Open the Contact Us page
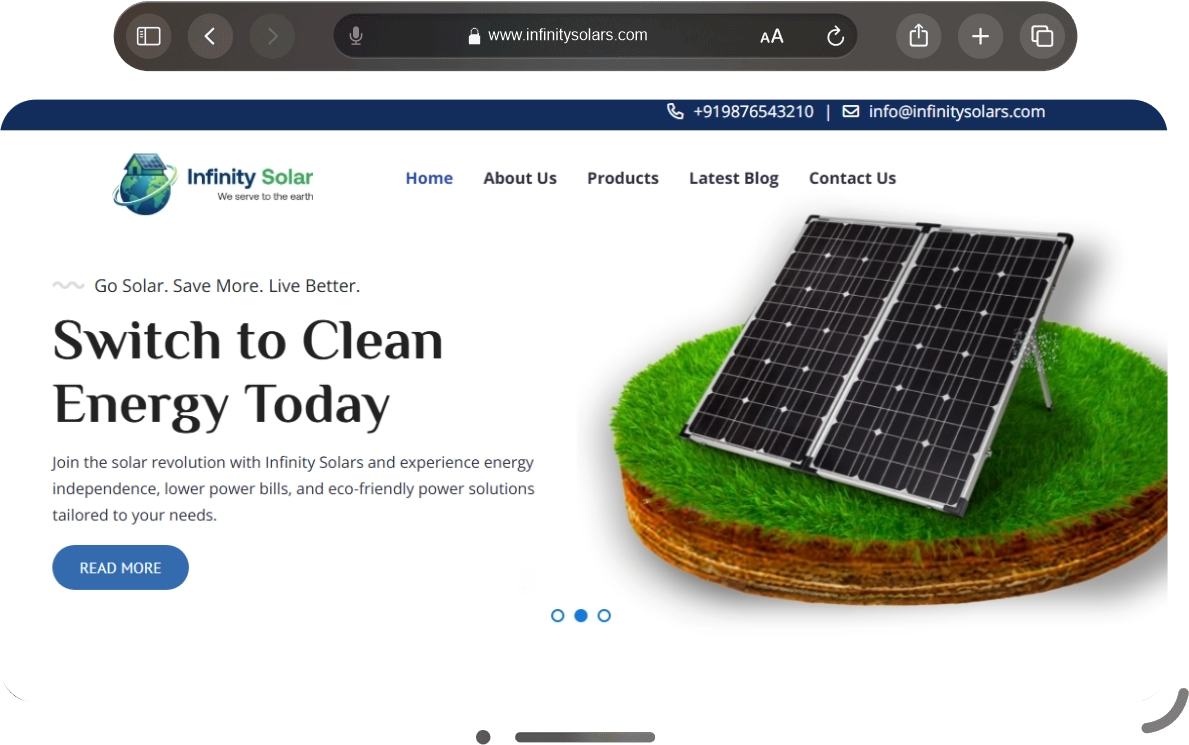 click(852, 178)
